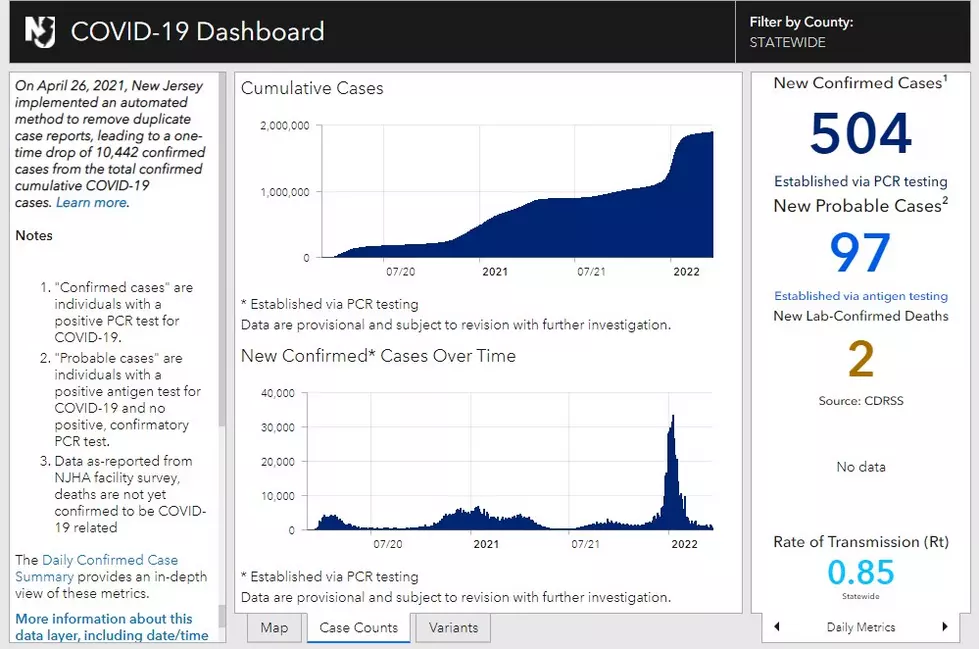Click the 504 New Confirmed Cases figure
The height and width of the screenshot is (649, 979).
coord(860,133)
